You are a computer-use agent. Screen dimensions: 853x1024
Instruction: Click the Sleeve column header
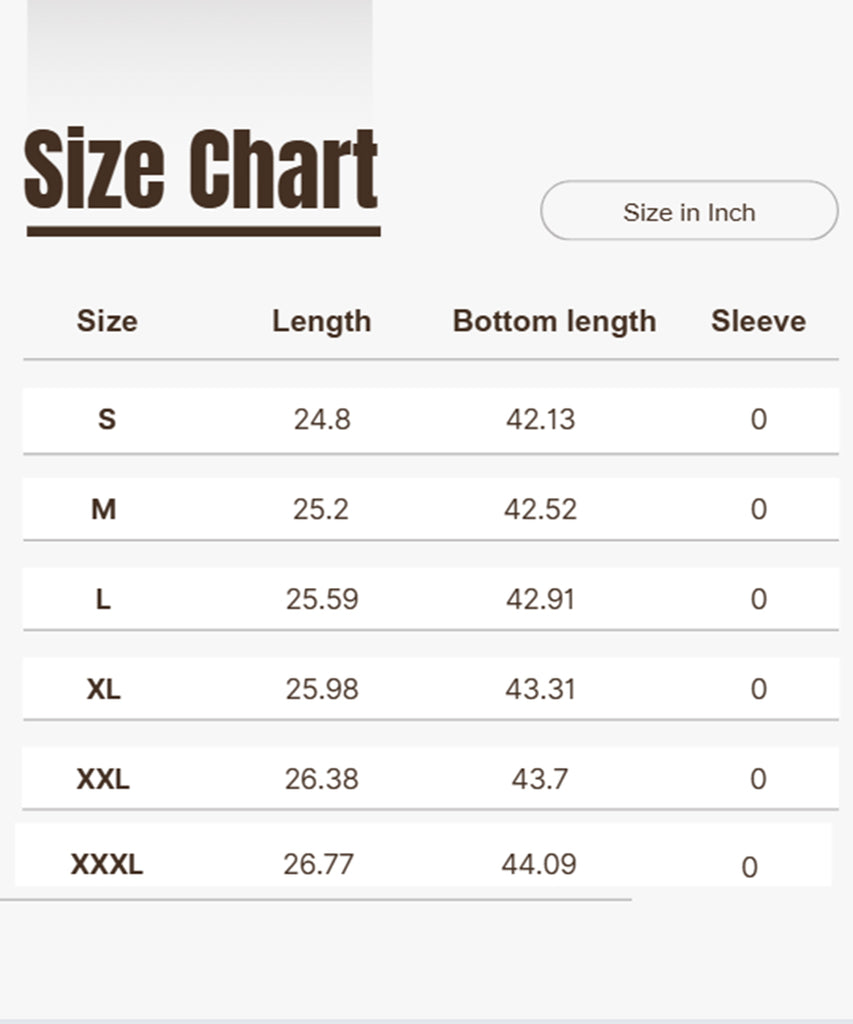point(758,321)
